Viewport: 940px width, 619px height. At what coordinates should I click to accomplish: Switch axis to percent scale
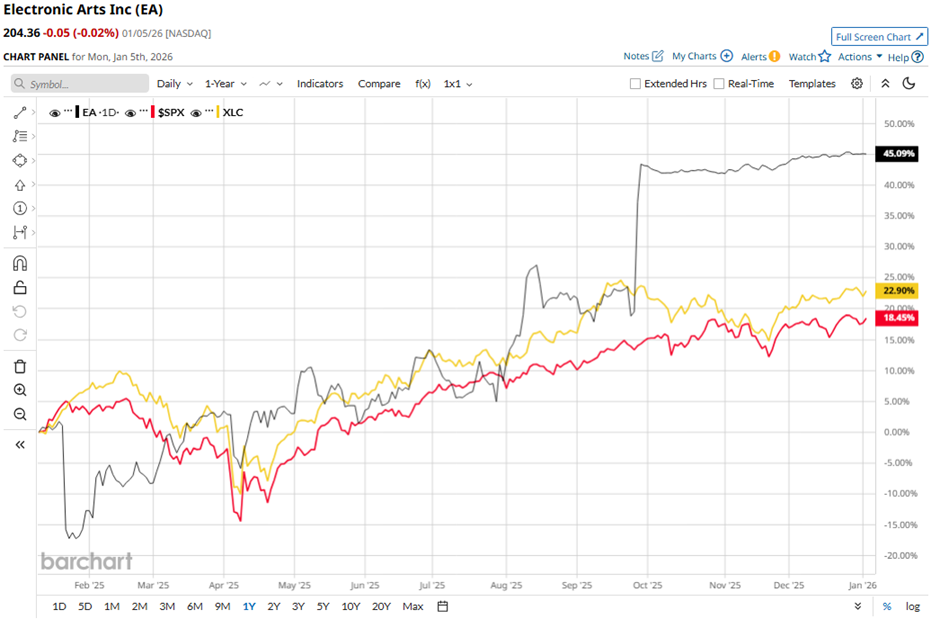887,606
